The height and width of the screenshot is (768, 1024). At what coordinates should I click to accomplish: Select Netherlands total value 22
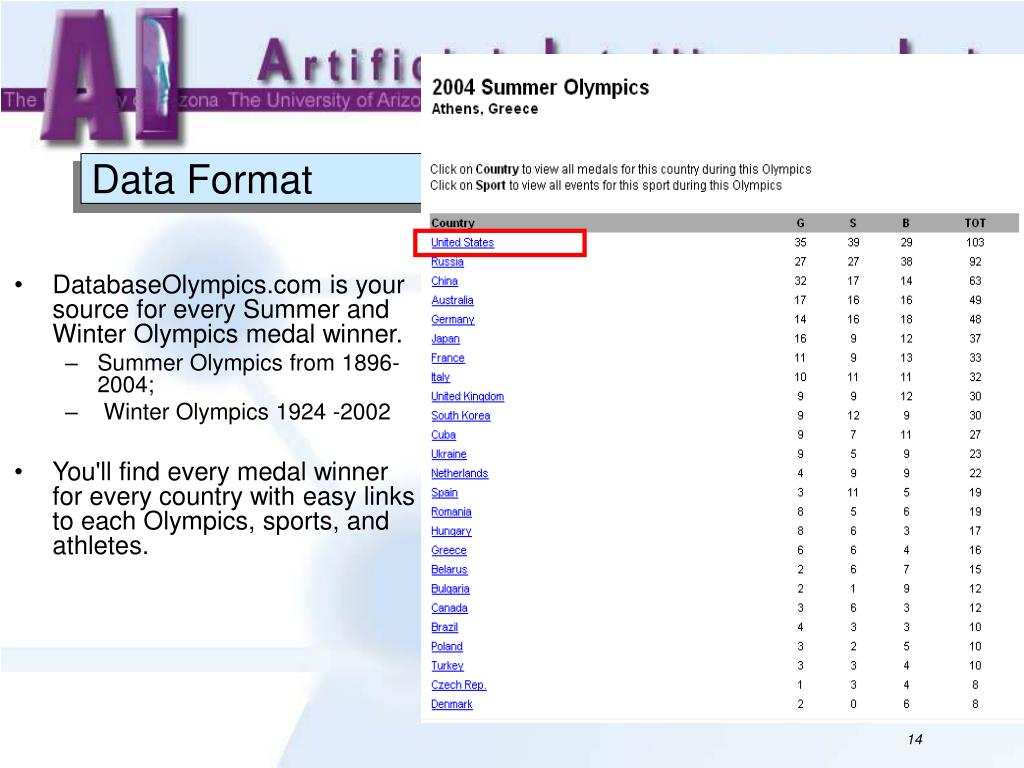(x=975, y=473)
